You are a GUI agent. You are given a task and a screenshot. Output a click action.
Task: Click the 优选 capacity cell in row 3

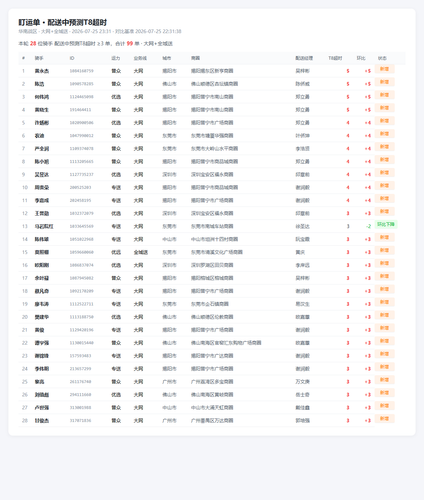116,97
